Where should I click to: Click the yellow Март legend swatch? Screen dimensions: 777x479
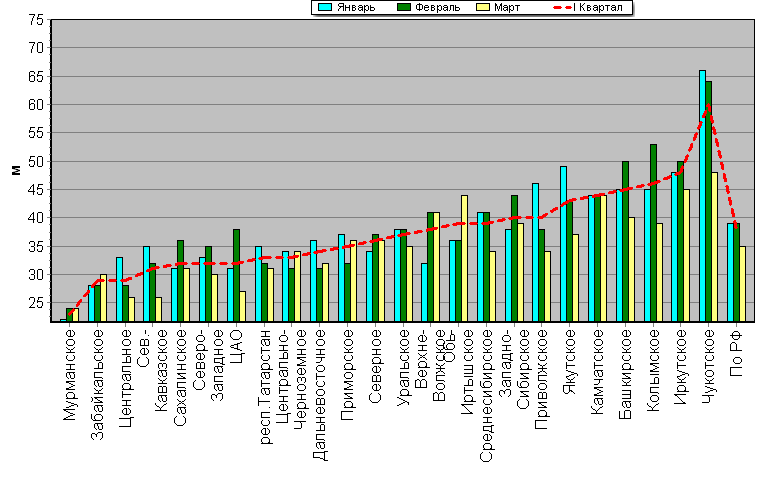pos(483,7)
